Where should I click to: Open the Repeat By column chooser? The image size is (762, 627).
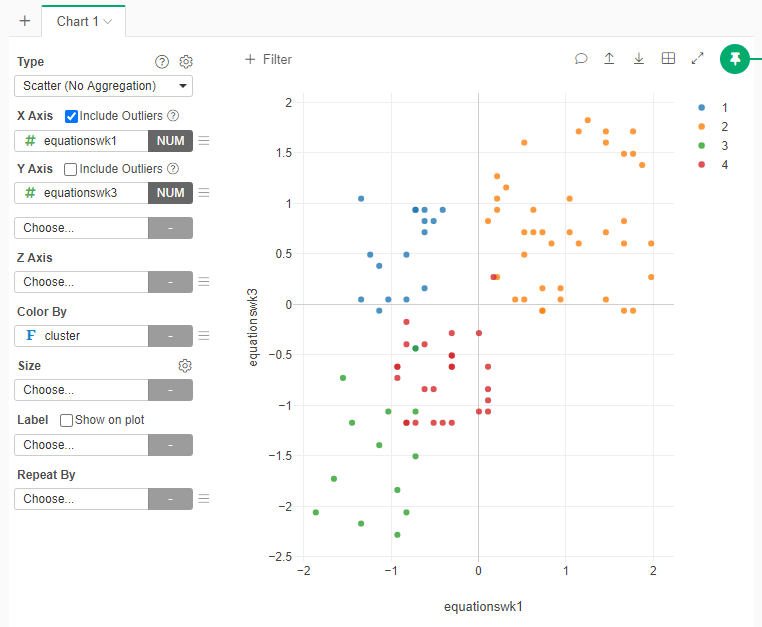point(82,498)
